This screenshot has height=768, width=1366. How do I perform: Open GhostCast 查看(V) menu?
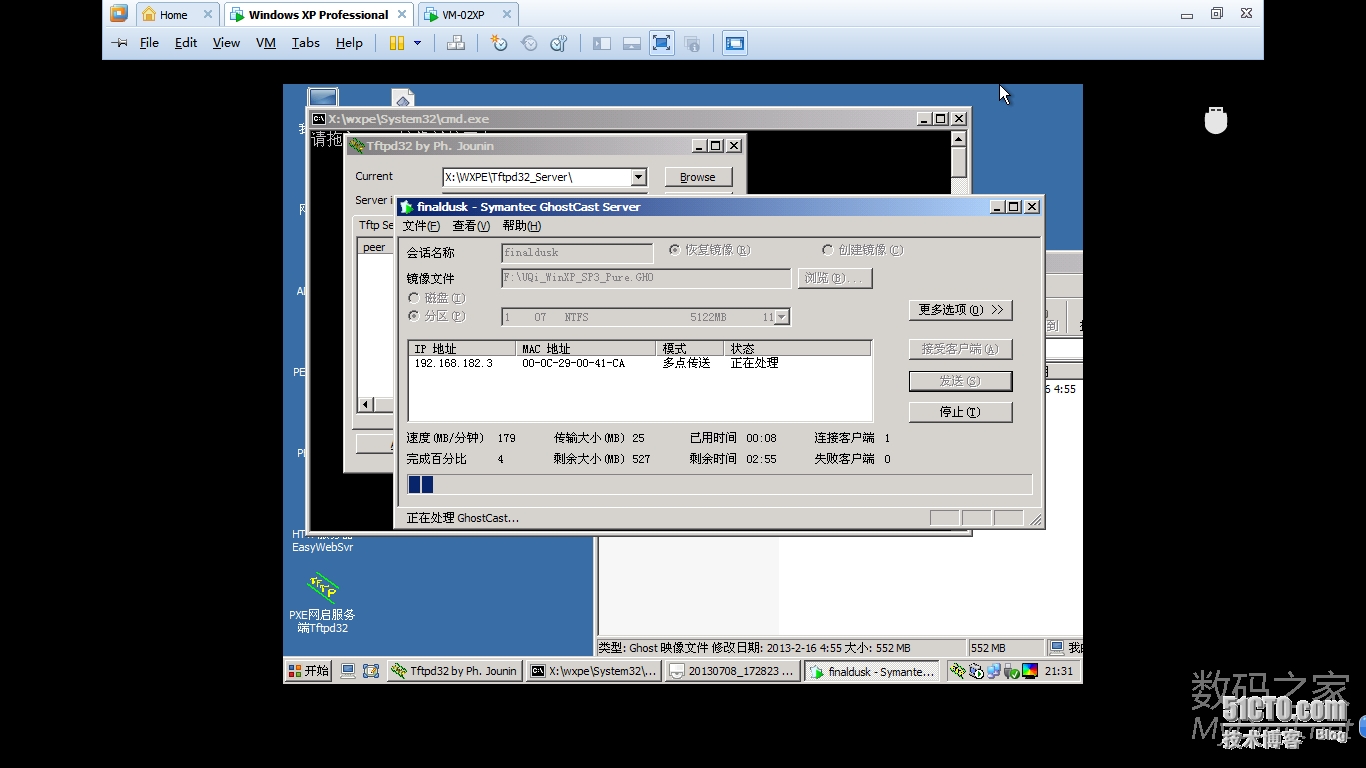click(471, 226)
